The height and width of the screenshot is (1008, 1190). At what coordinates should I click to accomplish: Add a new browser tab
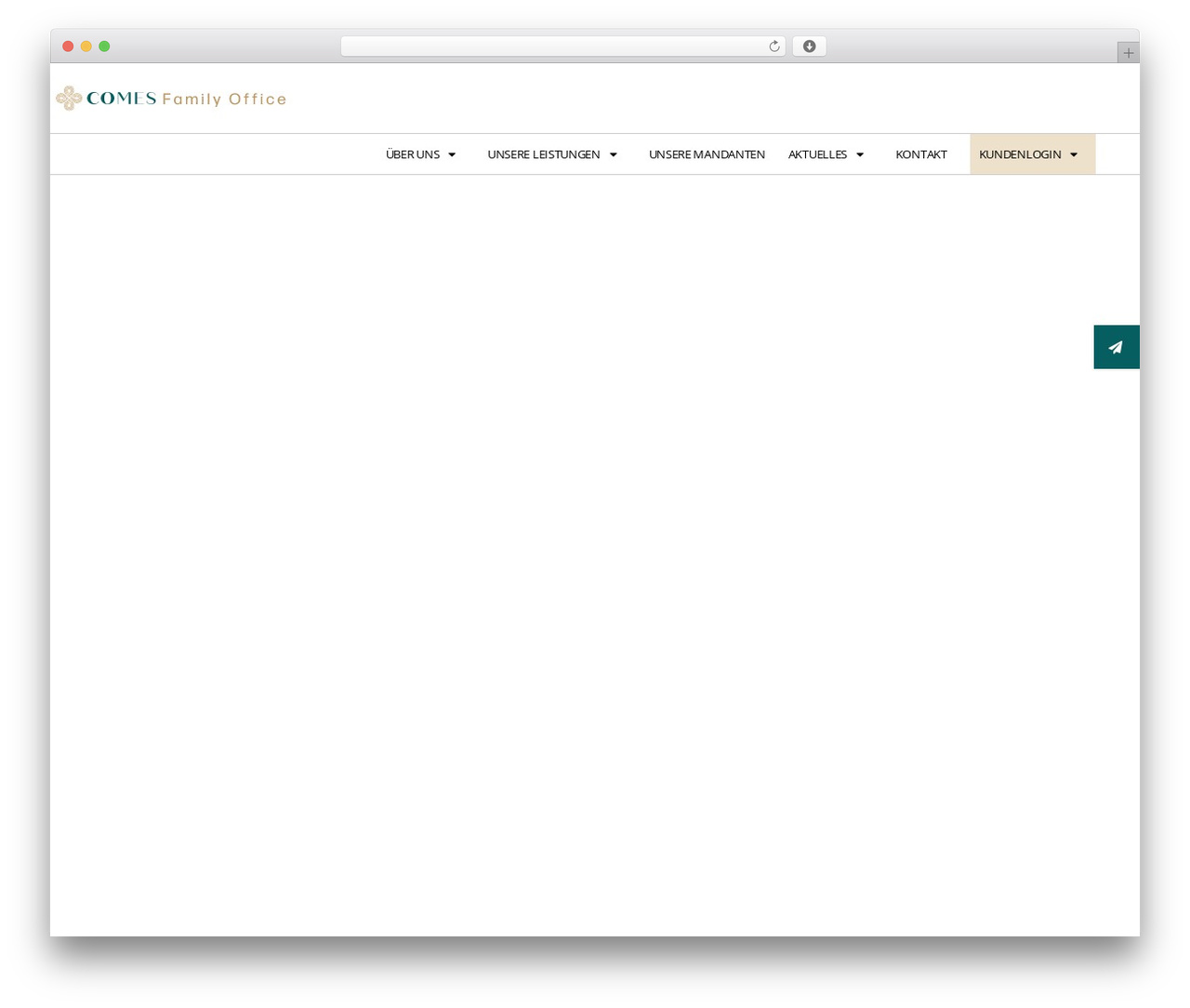coord(1128,53)
